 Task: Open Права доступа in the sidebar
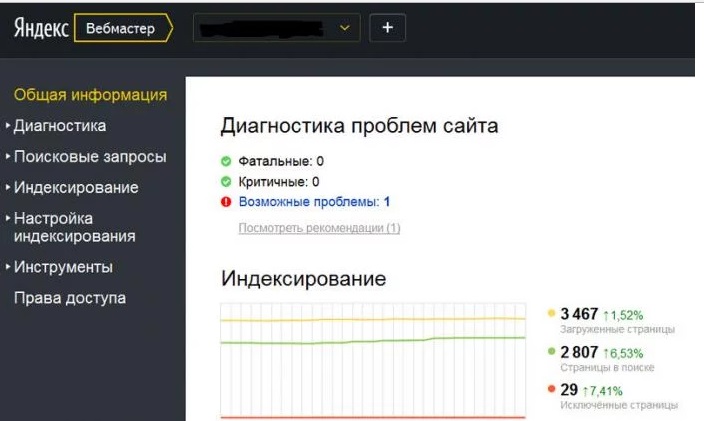click(x=70, y=298)
